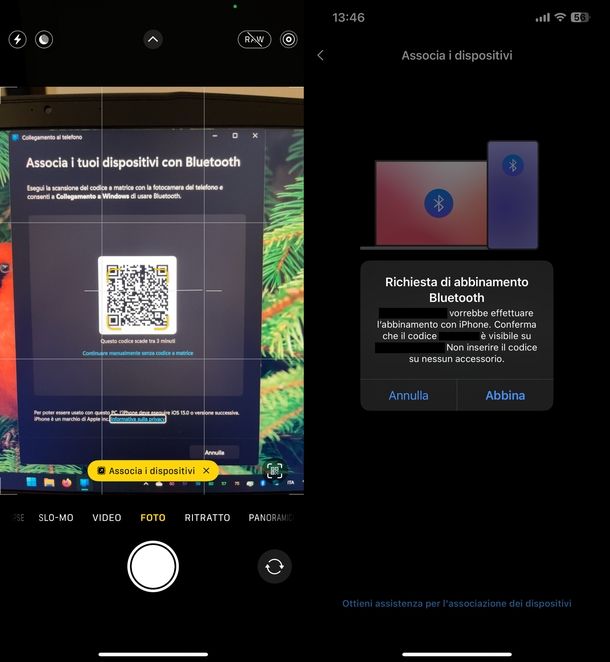The height and width of the screenshot is (662, 610).
Task: Toggle night mode moon icon
Action: [x=44, y=40]
